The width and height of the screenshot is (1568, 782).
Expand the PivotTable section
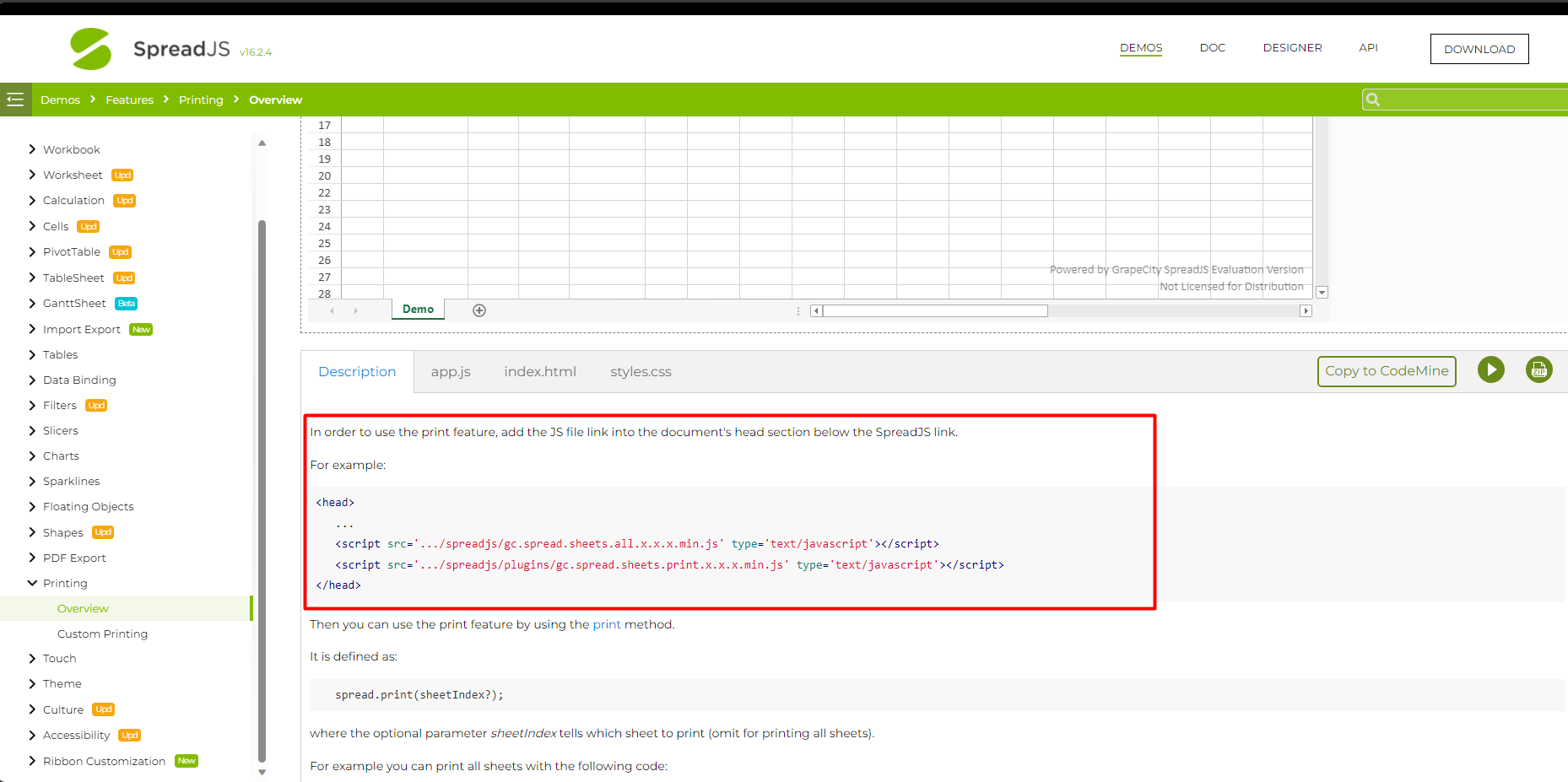[32, 251]
